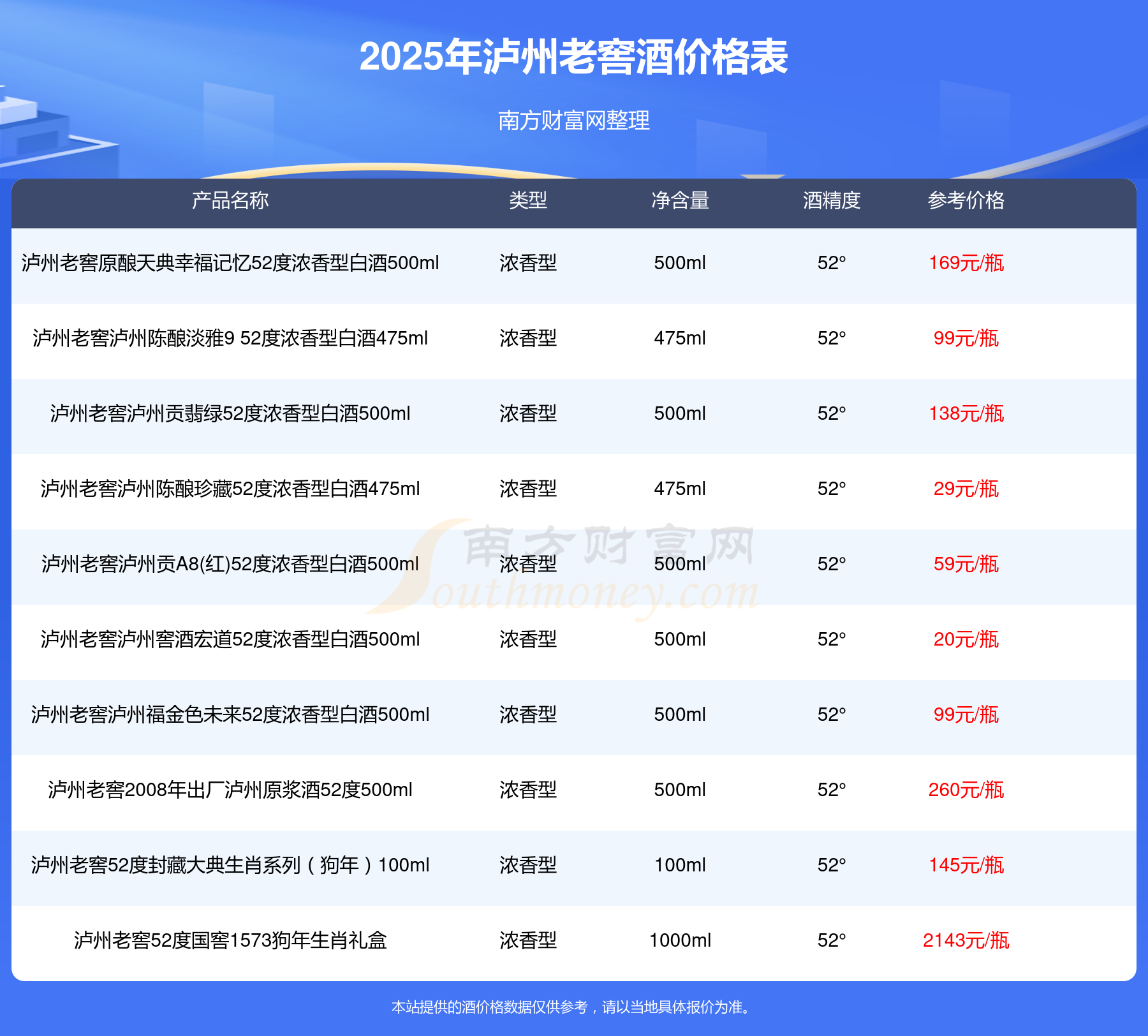Click product name "泸州老窖泸州贡翡绿52度浓香型白酒500ml"
1148x1036 pixels.
230,413
